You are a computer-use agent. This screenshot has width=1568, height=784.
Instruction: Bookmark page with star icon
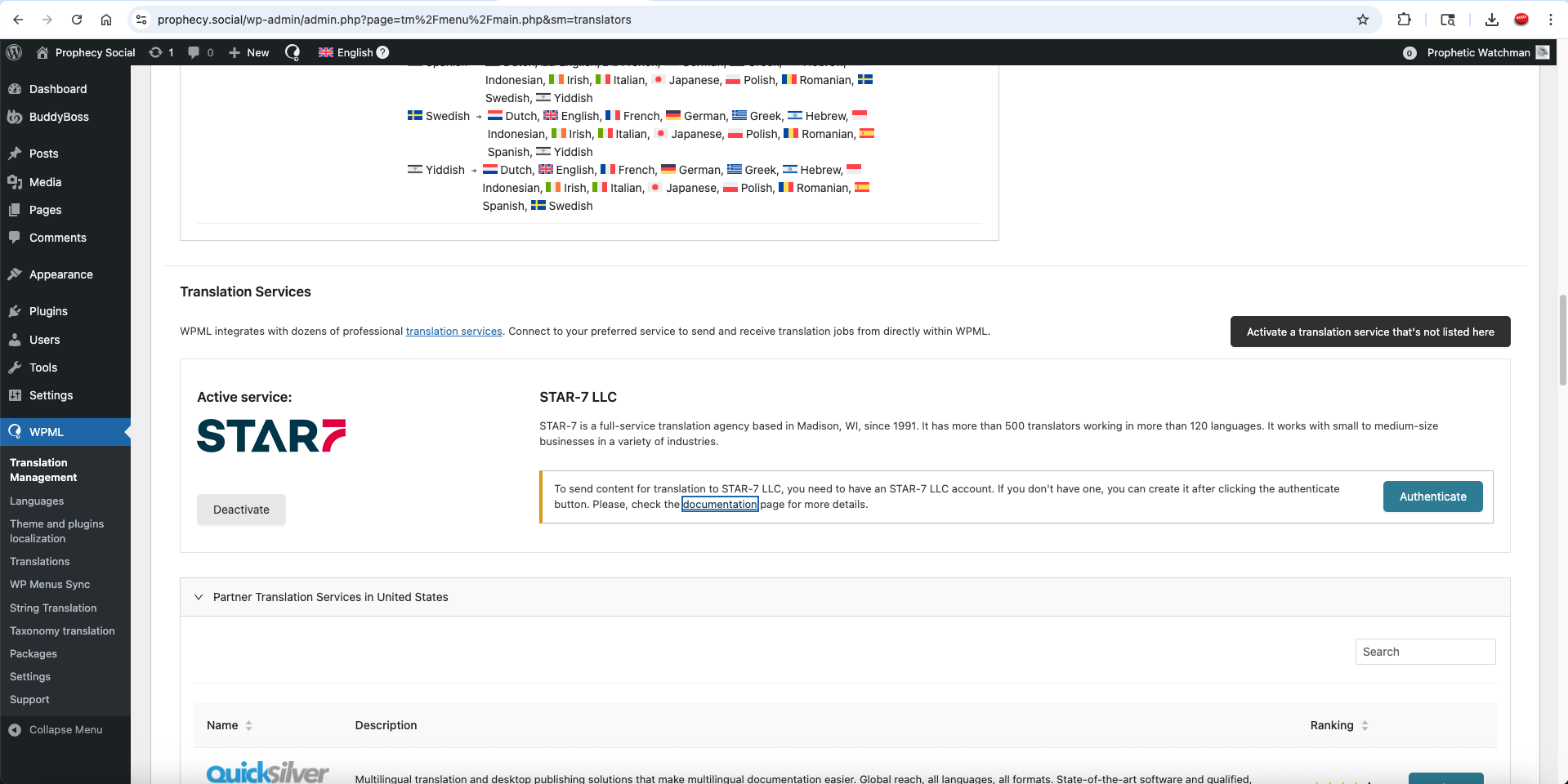(1363, 20)
